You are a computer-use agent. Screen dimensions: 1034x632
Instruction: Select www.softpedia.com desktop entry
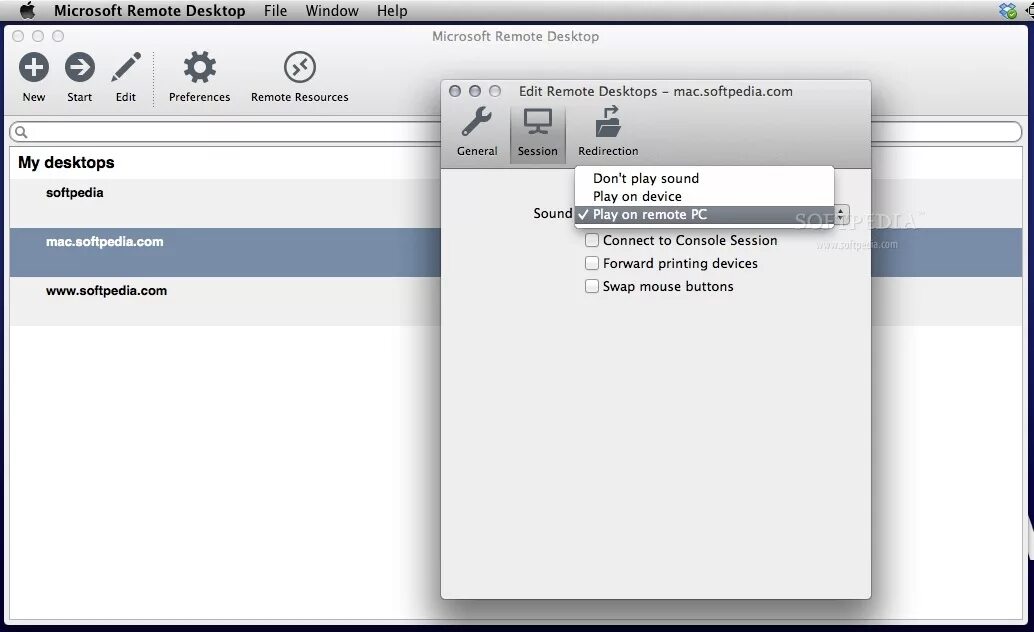[x=225, y=301]
